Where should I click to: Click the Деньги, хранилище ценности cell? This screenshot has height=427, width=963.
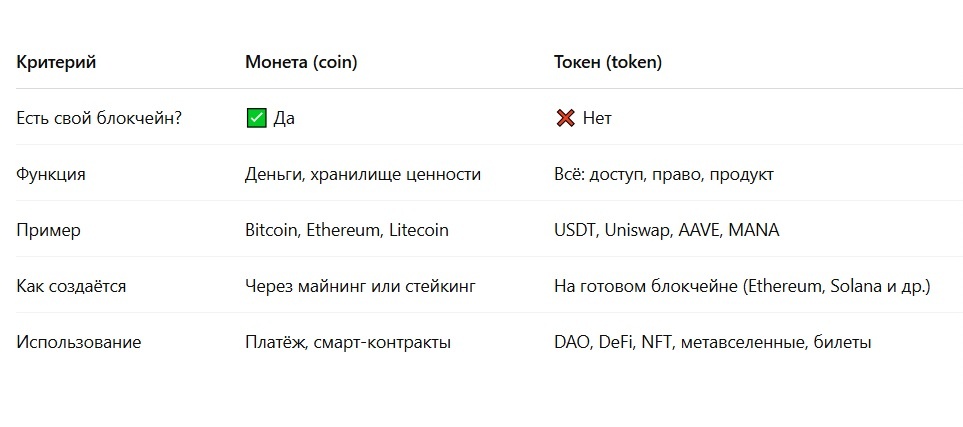click(x=363, y=174)
